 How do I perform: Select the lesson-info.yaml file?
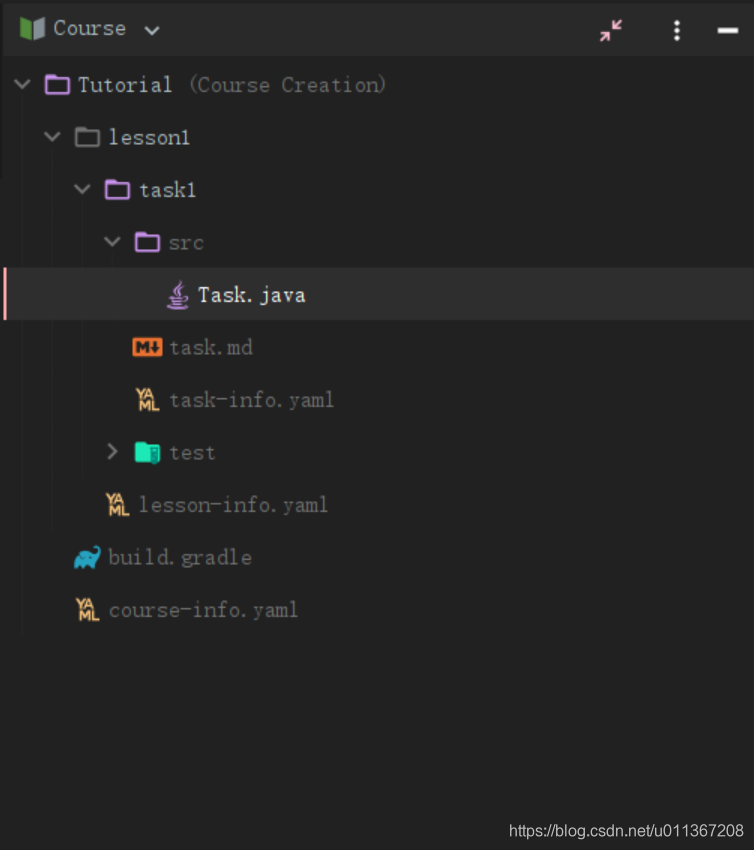pos(233,505)
